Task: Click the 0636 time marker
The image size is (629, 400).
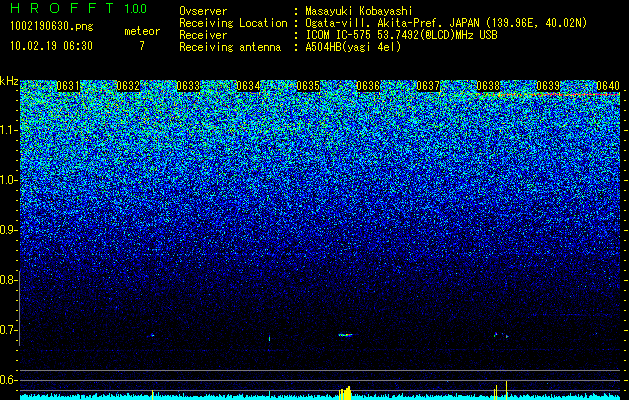Action: pos(368,86)
